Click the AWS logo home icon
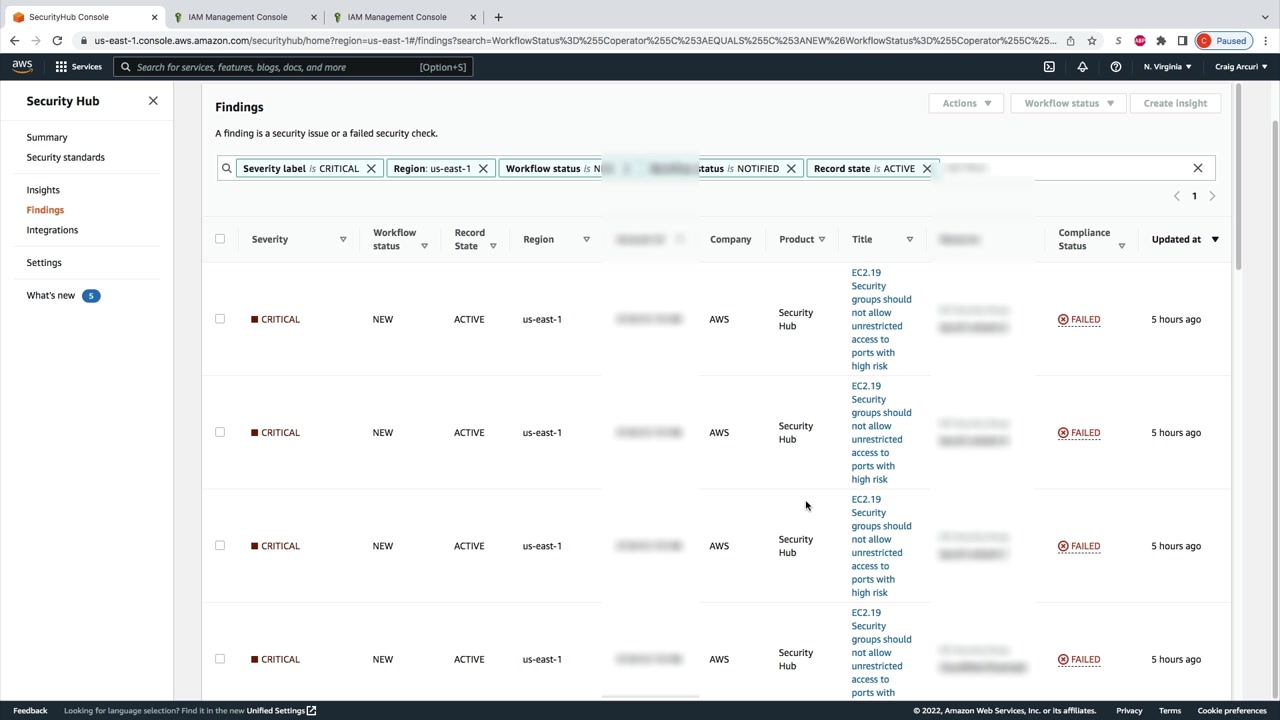This screenshot has width=1280, height=720. click(22, 67)
